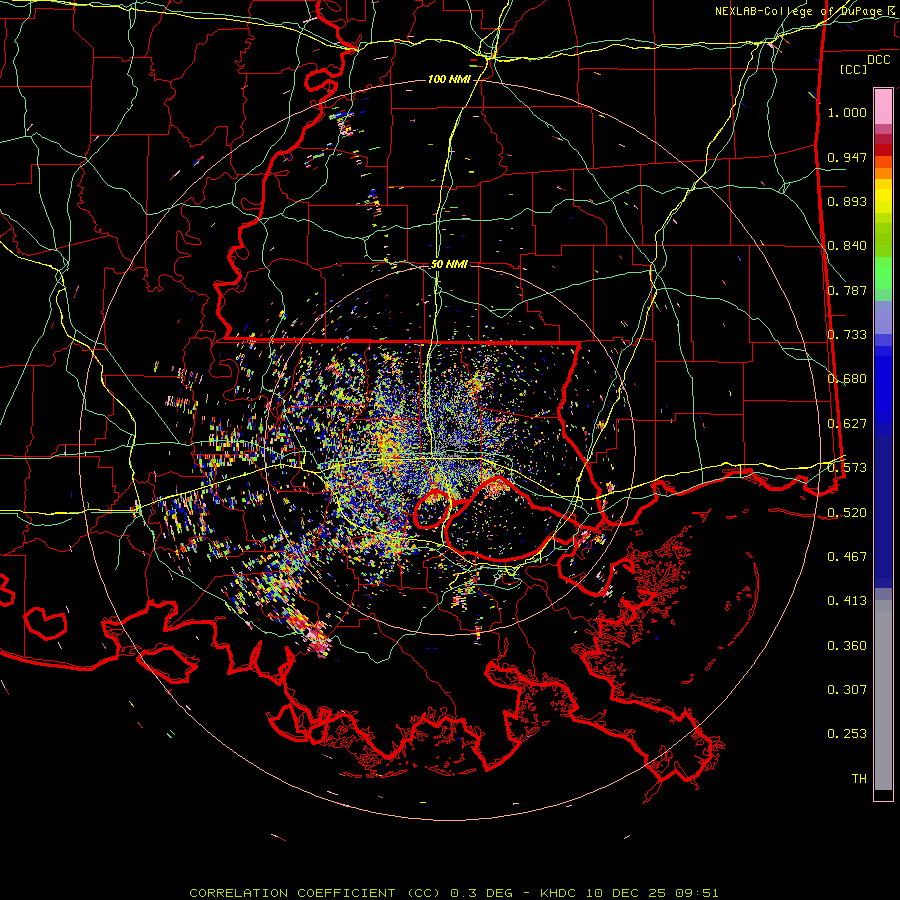The image size is (900, 900).
Task: Click the DCC product label
Action: click(879, 60)
